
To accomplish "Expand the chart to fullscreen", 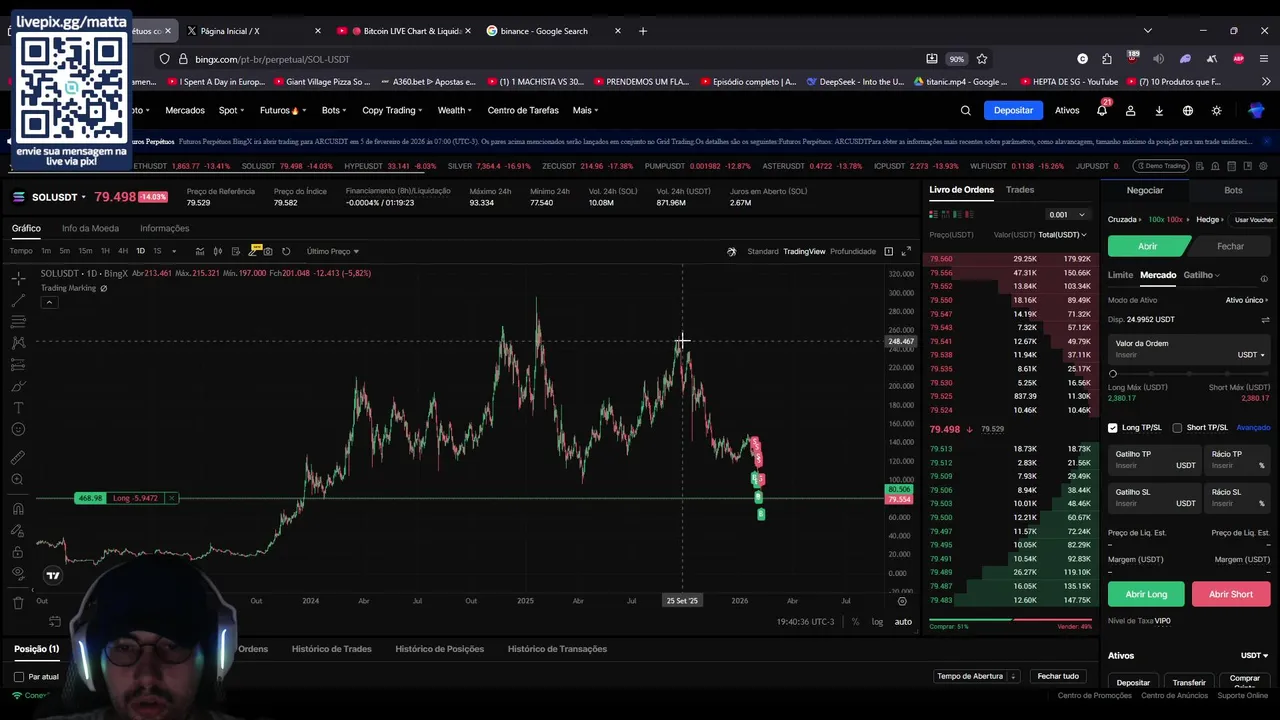I will pos(906,251).
